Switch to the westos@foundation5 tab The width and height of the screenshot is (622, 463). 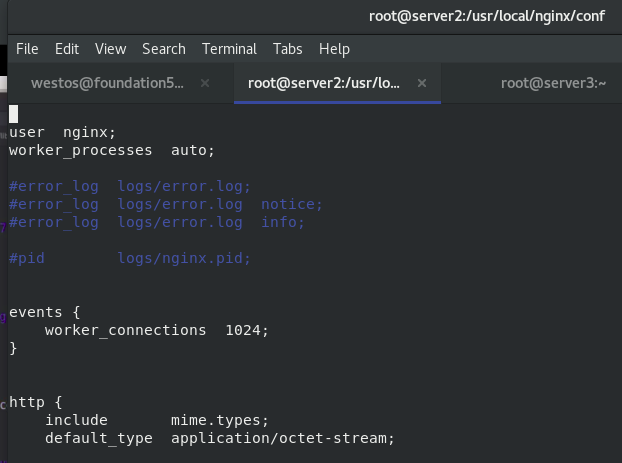(x=107, y=83)
